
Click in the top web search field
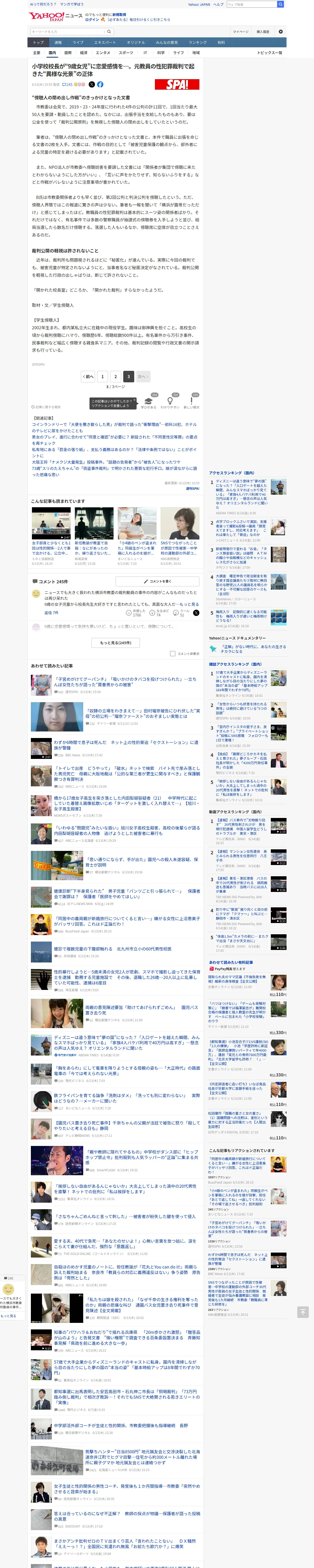coord(251,4)
